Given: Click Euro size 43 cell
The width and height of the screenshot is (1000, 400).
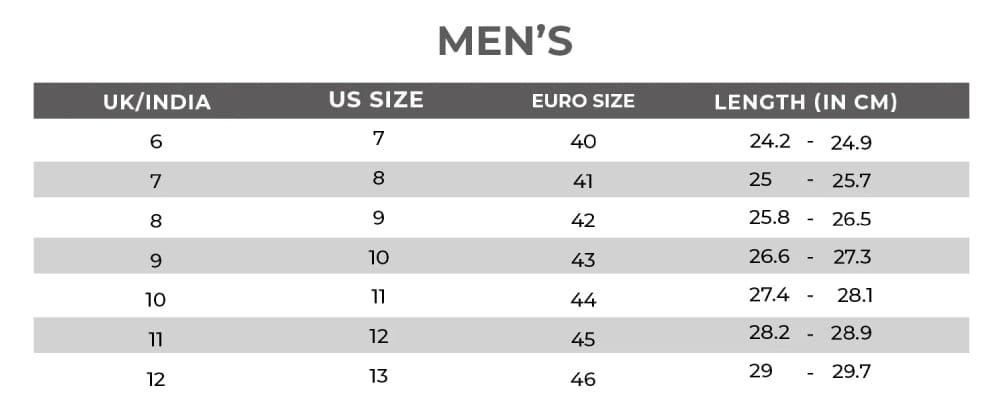Looking at the screenshot, I should (583, 260).
